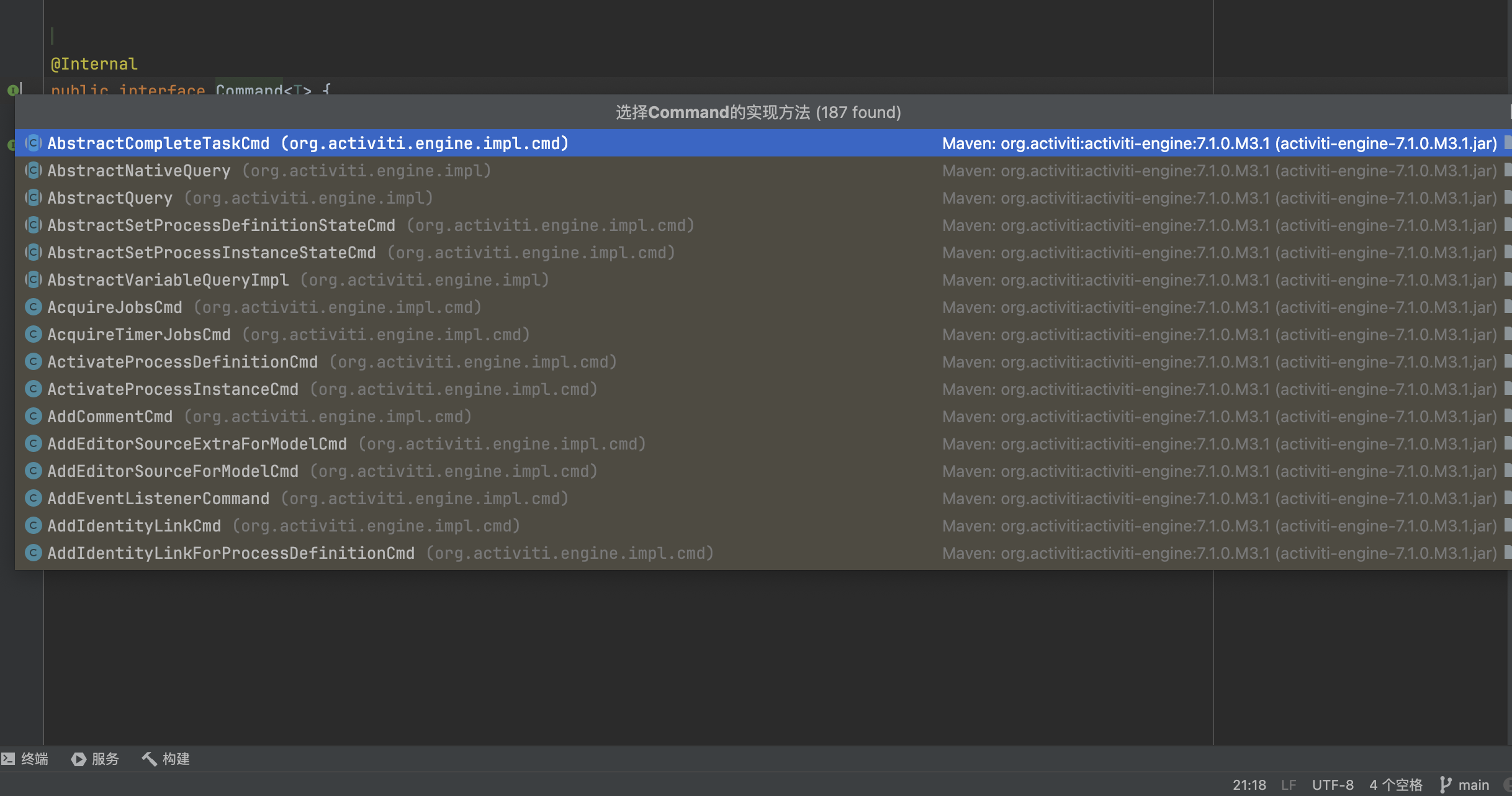Click the Git branch icon in status bar

point(1447,784)
